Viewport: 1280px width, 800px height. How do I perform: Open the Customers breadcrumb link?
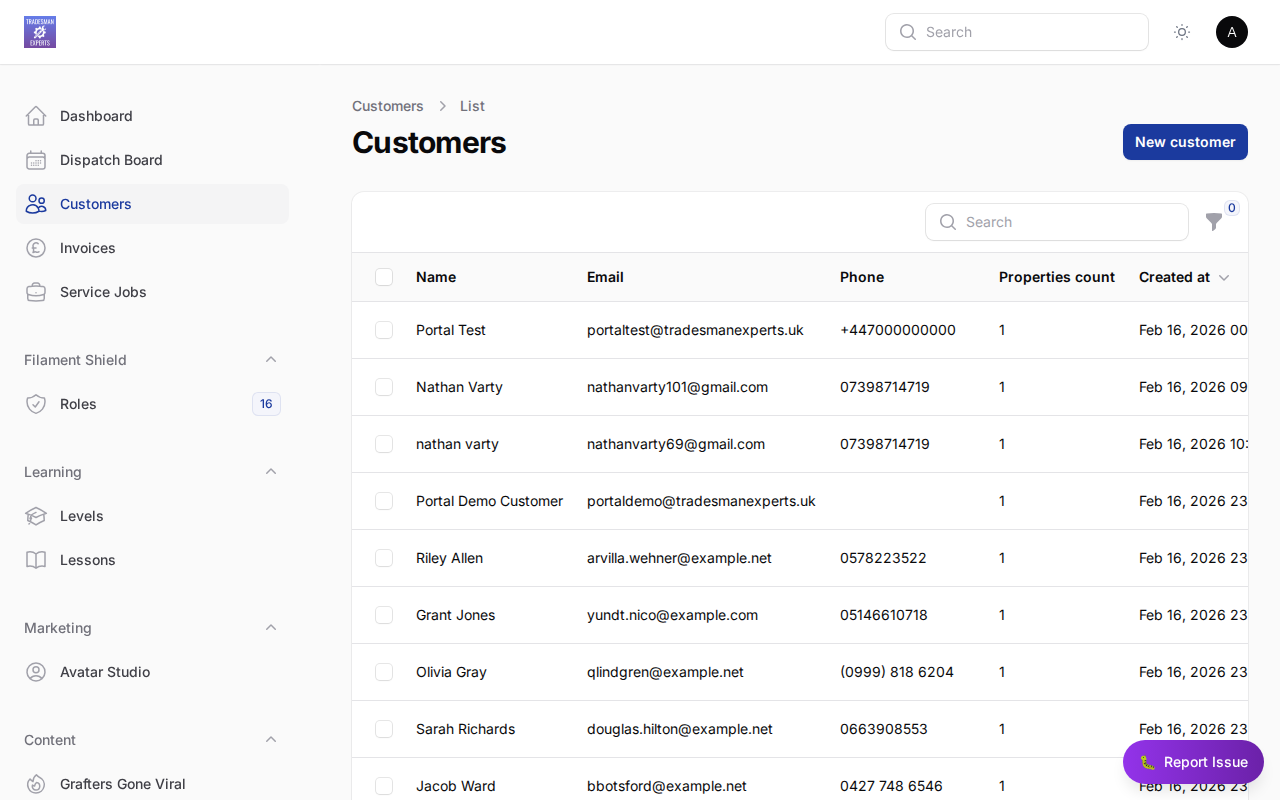click(x=388, y=106)
